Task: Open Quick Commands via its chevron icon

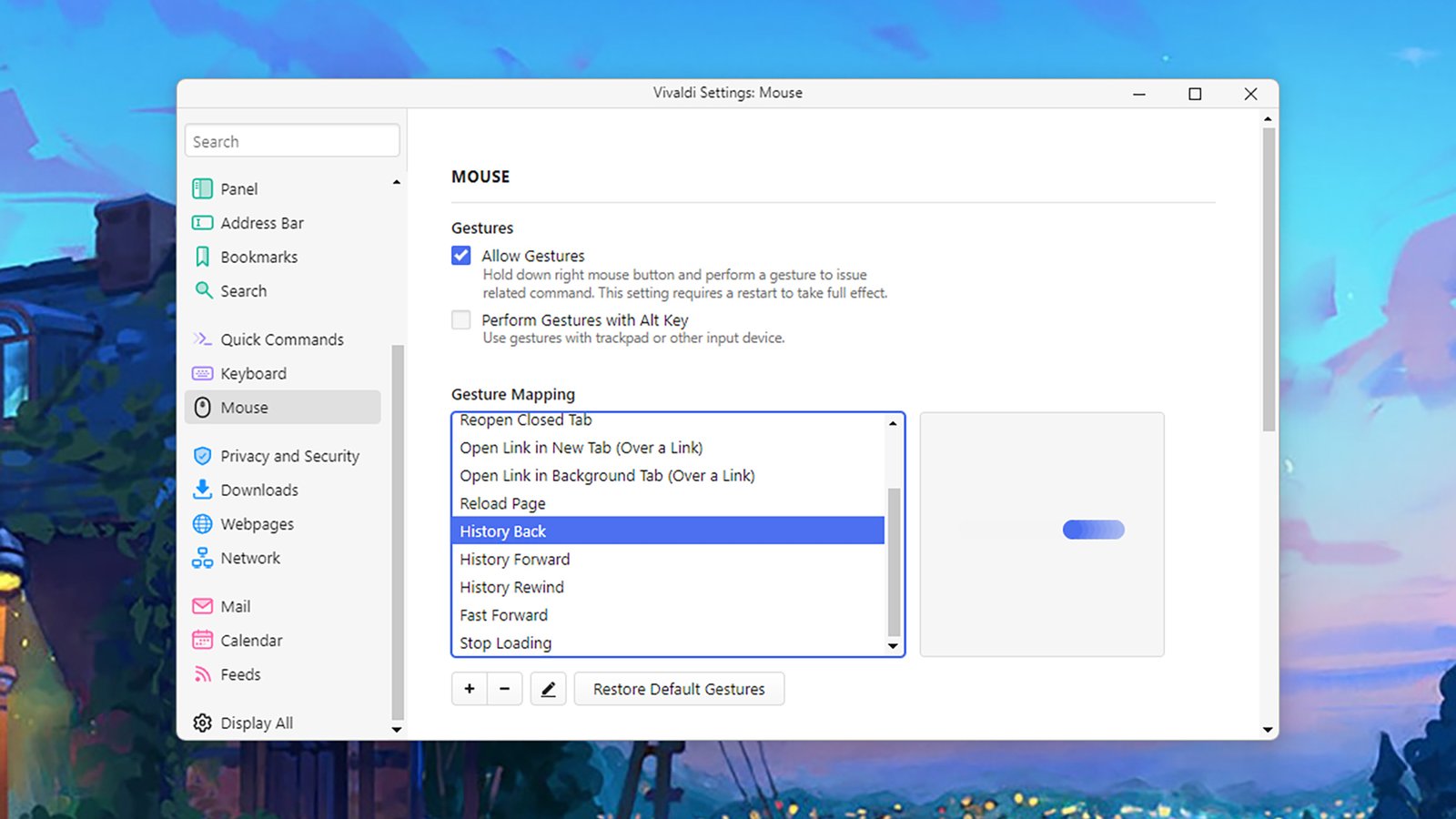Action: pyautogui.click(x=202, y=339)
